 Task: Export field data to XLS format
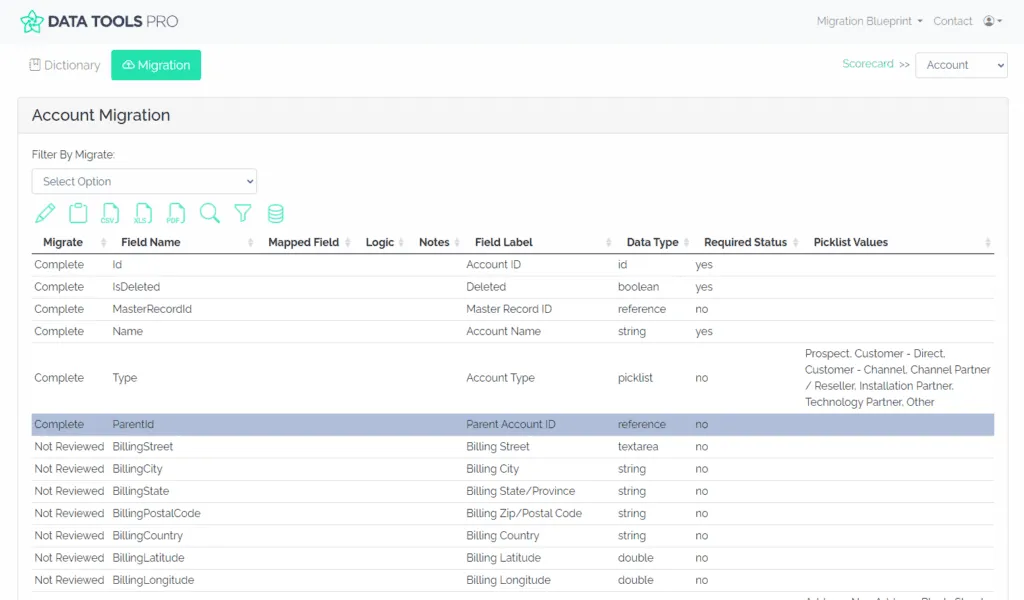pyautogui.click(x=143, y=213)
